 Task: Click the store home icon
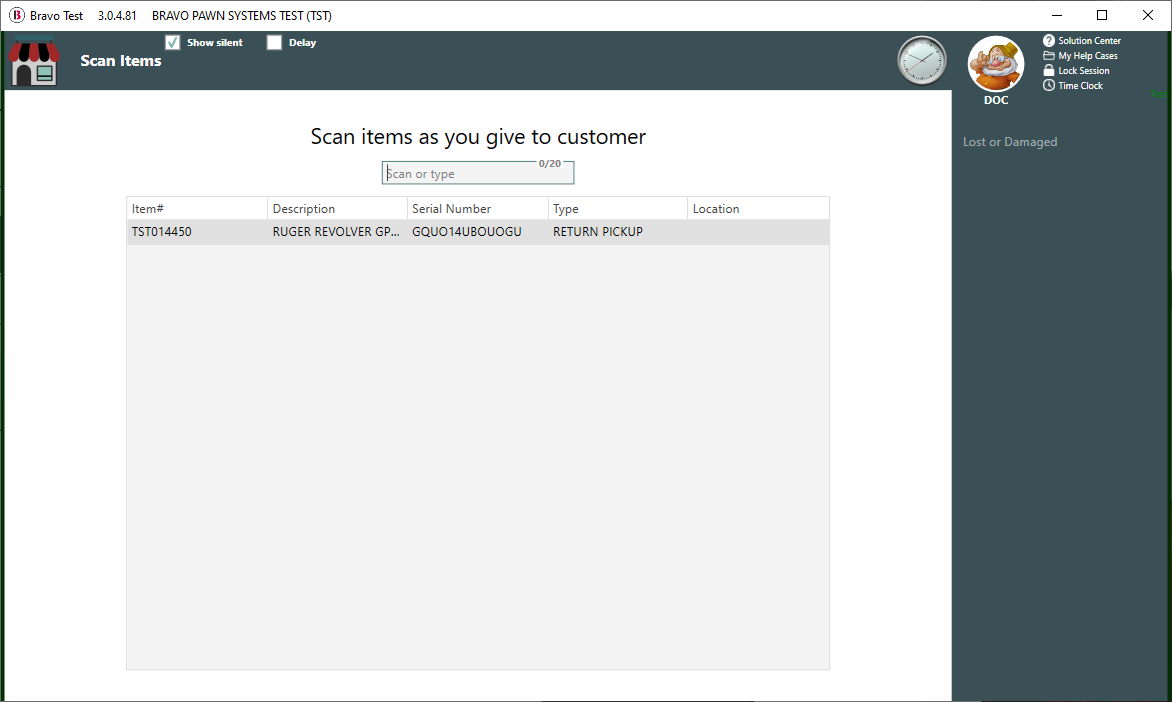(x=34, y=62)
